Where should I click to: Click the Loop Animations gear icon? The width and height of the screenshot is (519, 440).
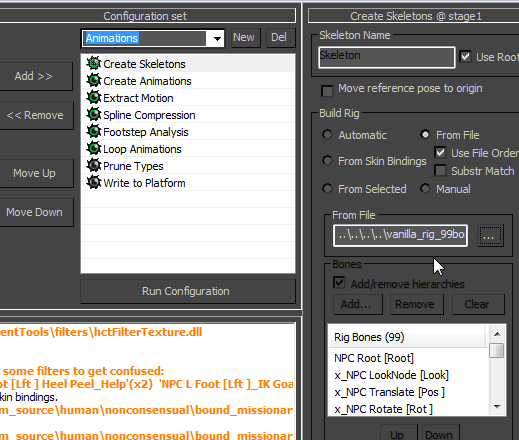(94, 148)
